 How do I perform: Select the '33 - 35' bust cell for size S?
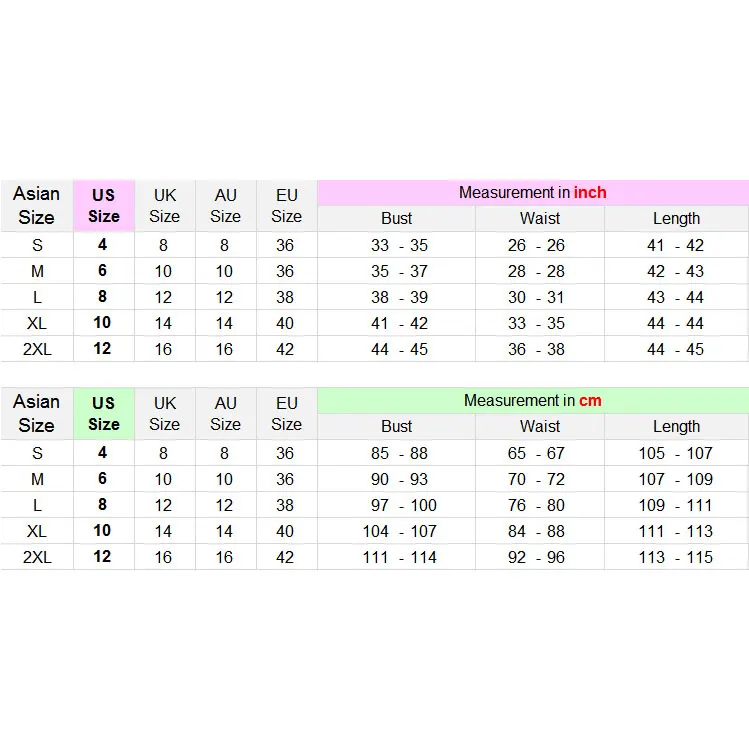[x=398, y=245]
